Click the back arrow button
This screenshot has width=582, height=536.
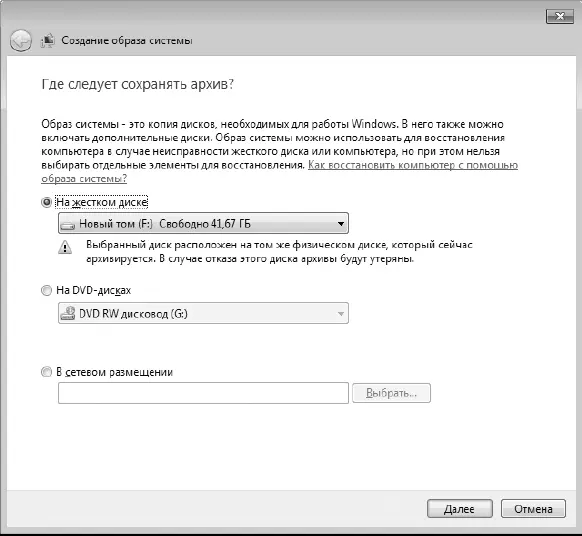pyautogui.click(x=20, y=40)
